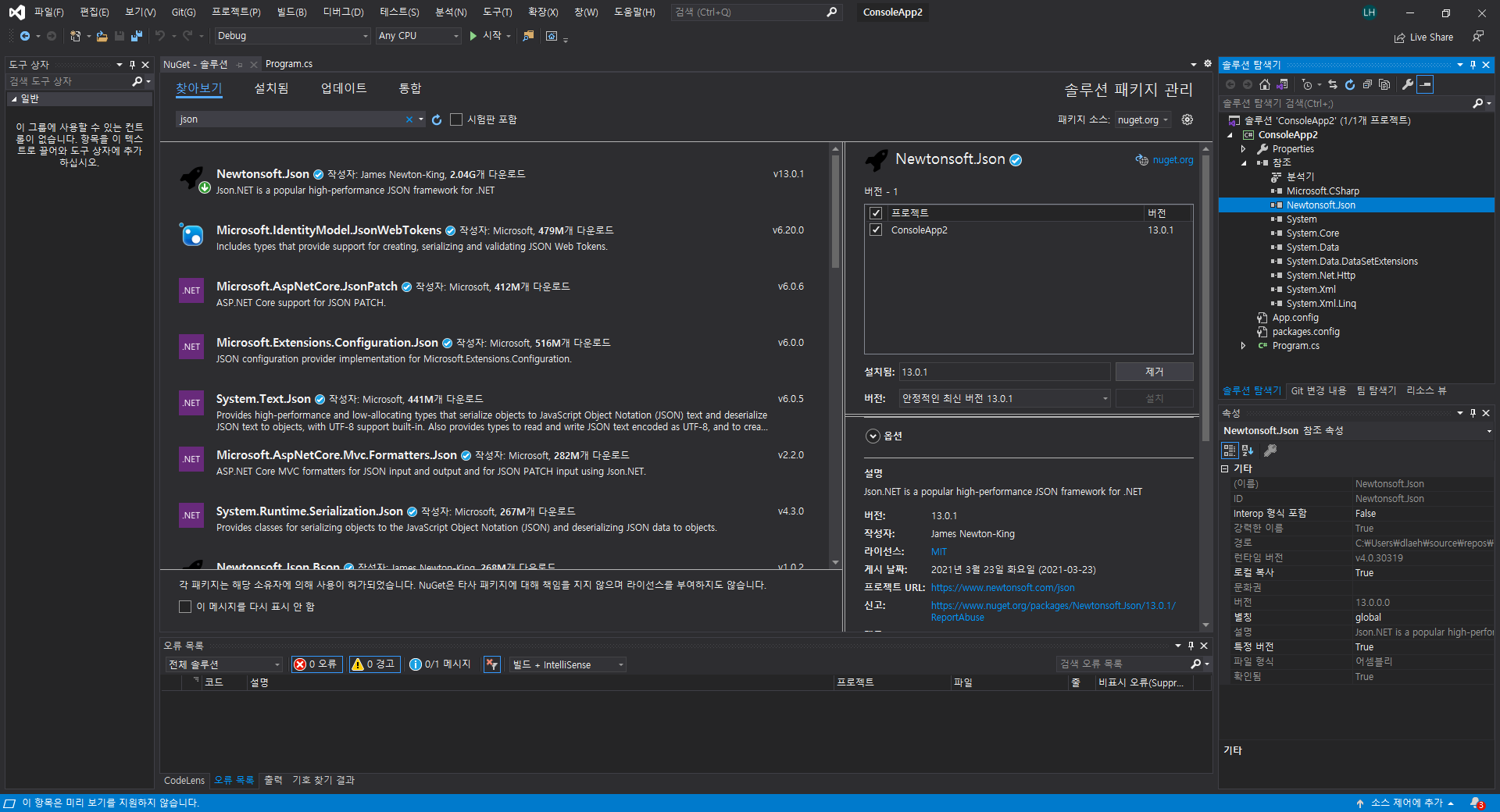The width and height of the screenshot is (1500, 812).
Task: Click Add to Source Control in status bar
Action: point(1405,803)
